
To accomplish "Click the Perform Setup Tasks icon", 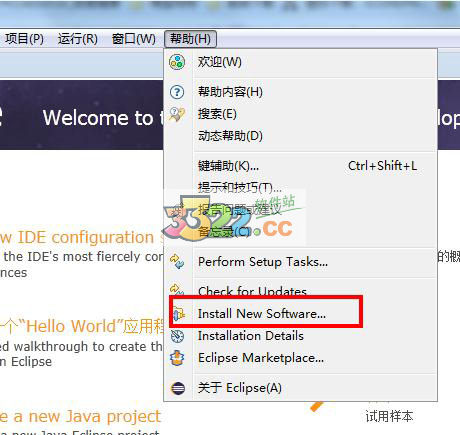I will click(x=177, y=262).
